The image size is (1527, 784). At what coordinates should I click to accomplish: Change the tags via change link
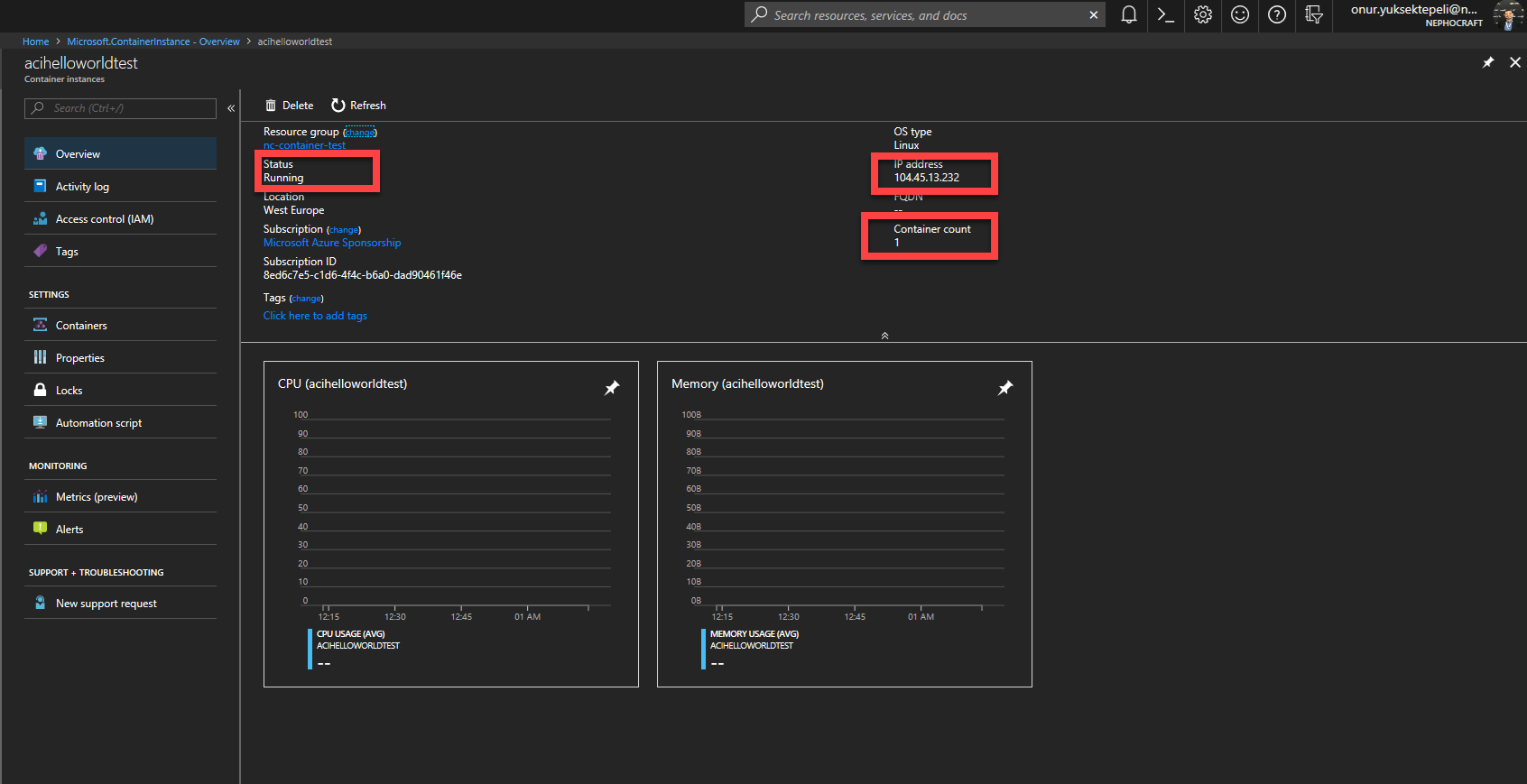pyautogui.click(x=307, y=299)
